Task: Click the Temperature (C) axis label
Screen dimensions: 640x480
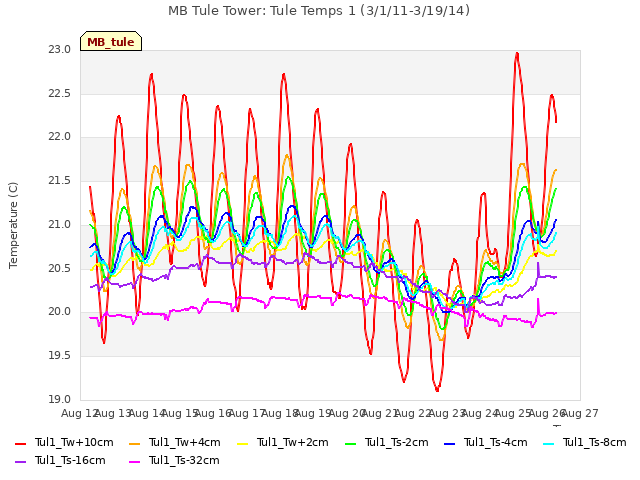Action: tap(13, 225)
